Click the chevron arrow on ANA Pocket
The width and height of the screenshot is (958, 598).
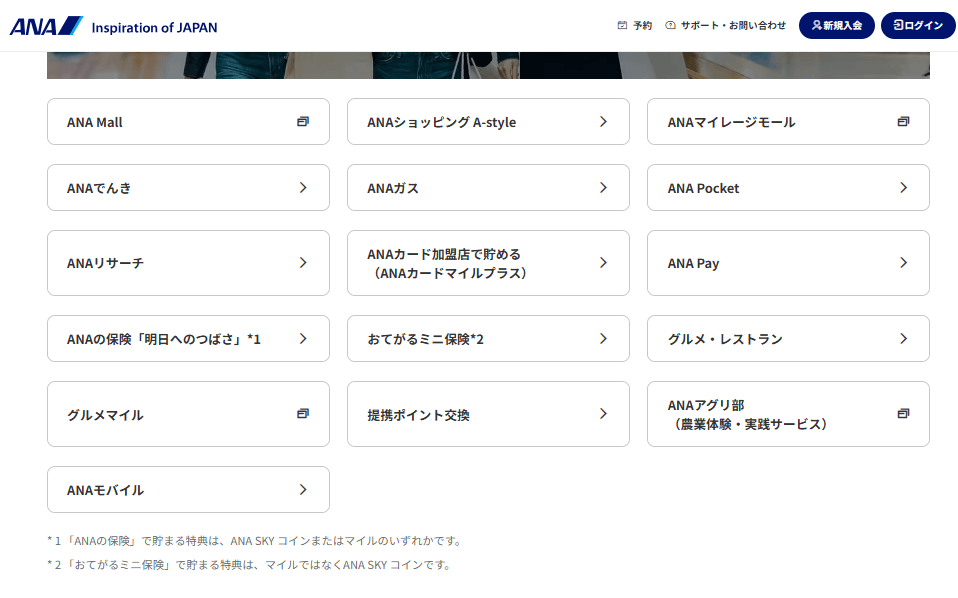(904, 188)
